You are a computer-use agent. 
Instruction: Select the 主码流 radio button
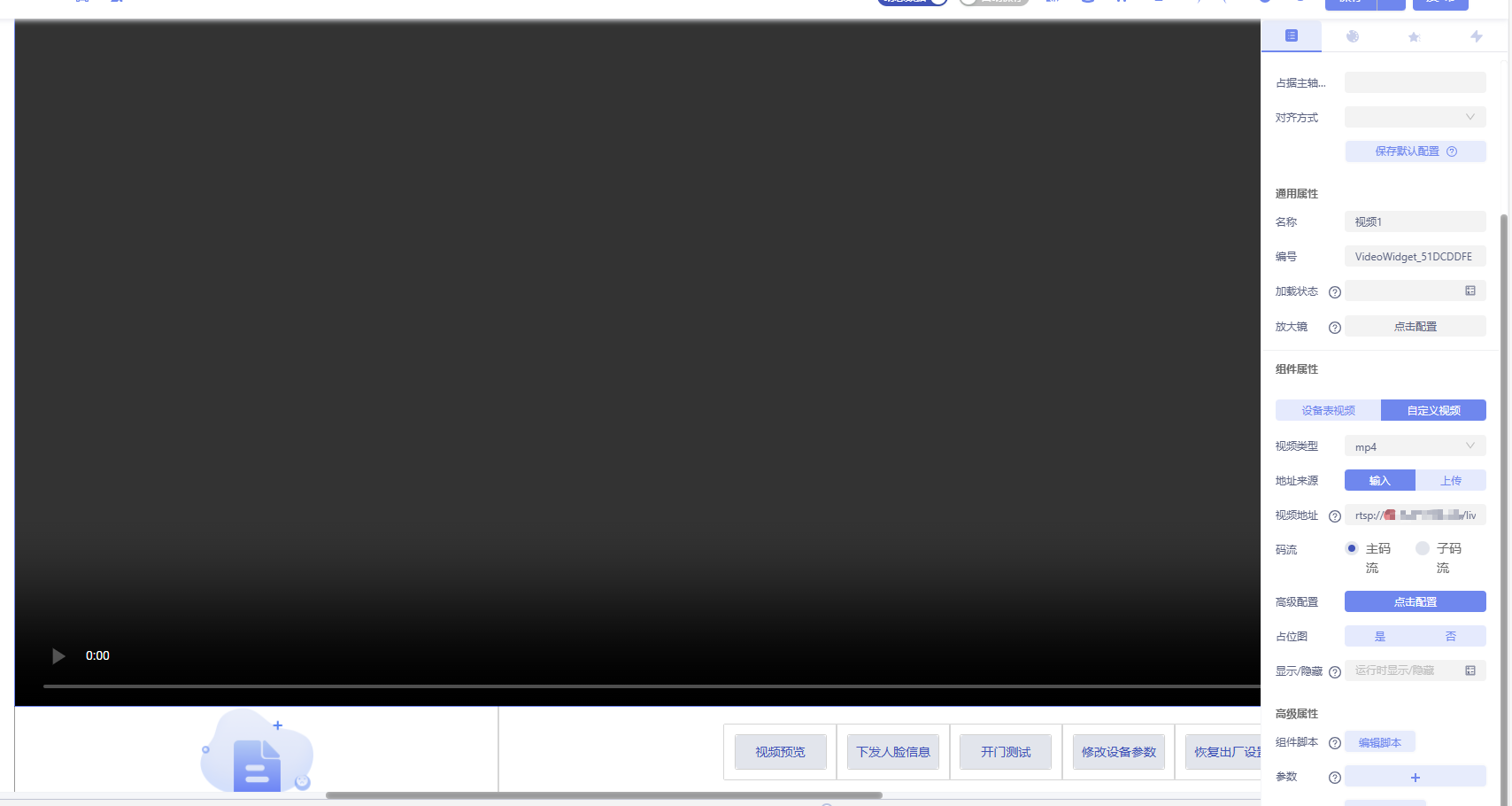[1352, 548]
